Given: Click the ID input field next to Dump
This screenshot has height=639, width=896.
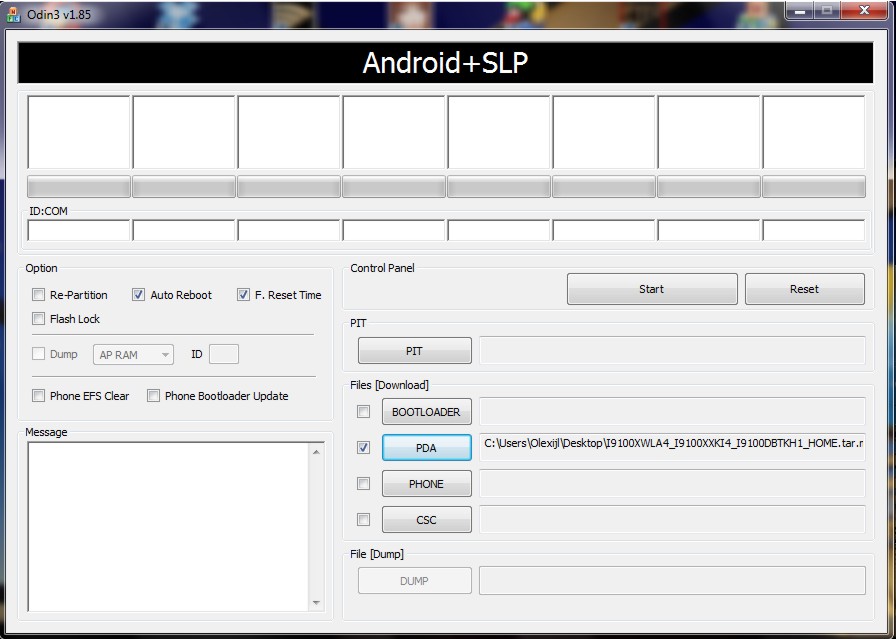Looking at the screenshot, I should click(224, 354).
